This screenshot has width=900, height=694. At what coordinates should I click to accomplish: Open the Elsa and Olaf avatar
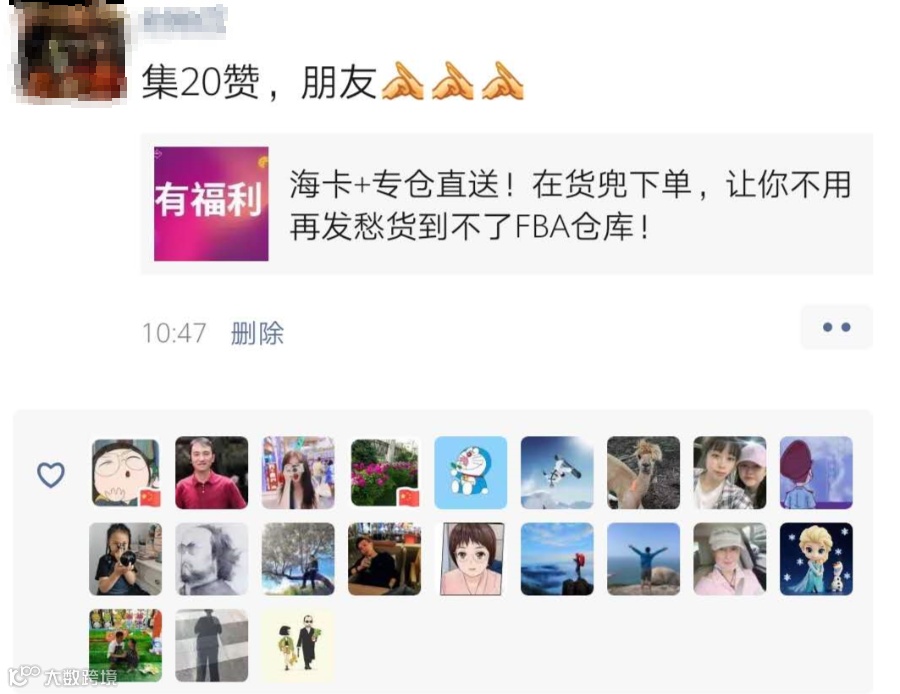816,559
